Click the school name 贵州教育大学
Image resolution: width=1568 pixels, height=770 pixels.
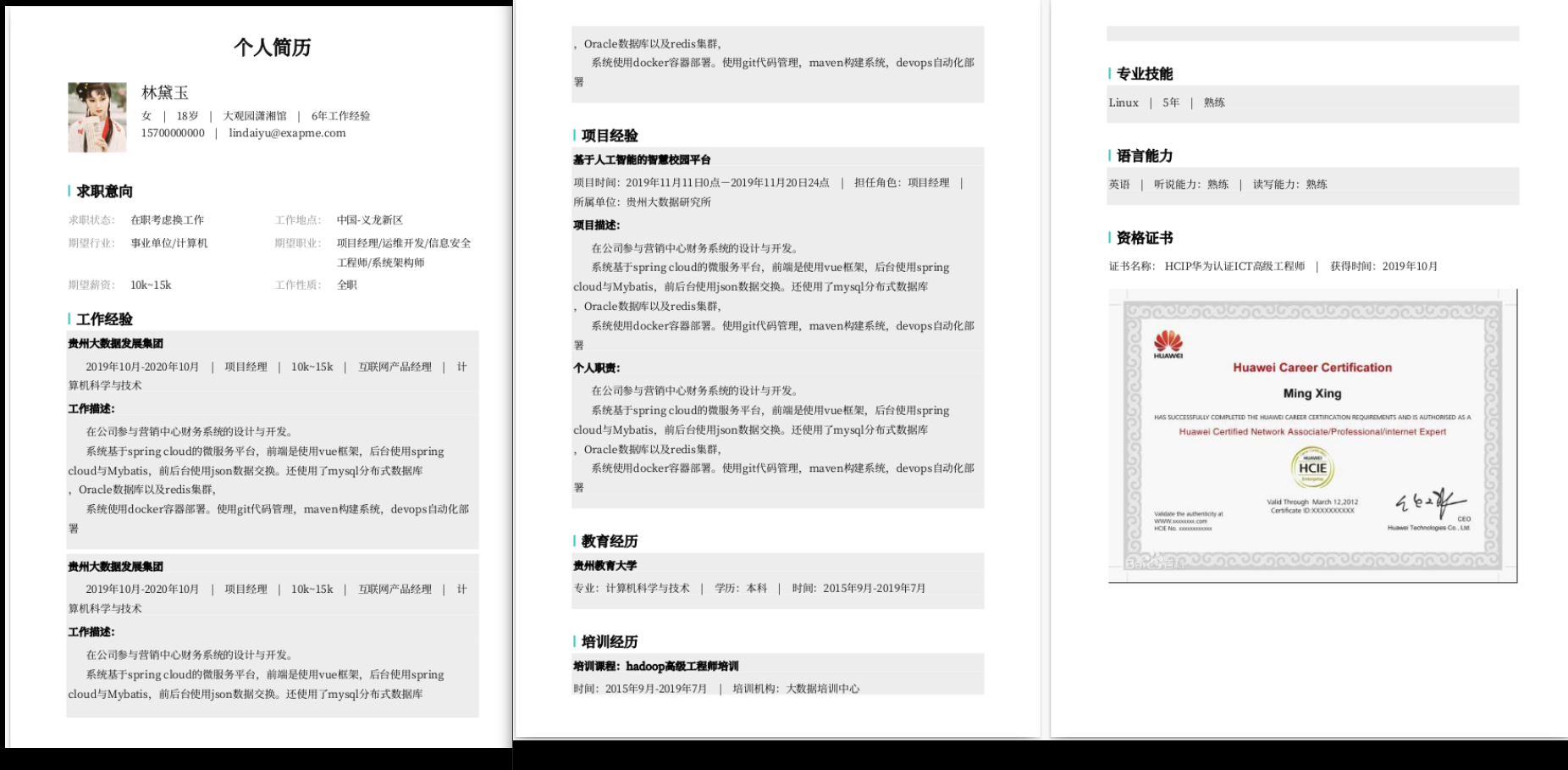(x=605, y=566)
